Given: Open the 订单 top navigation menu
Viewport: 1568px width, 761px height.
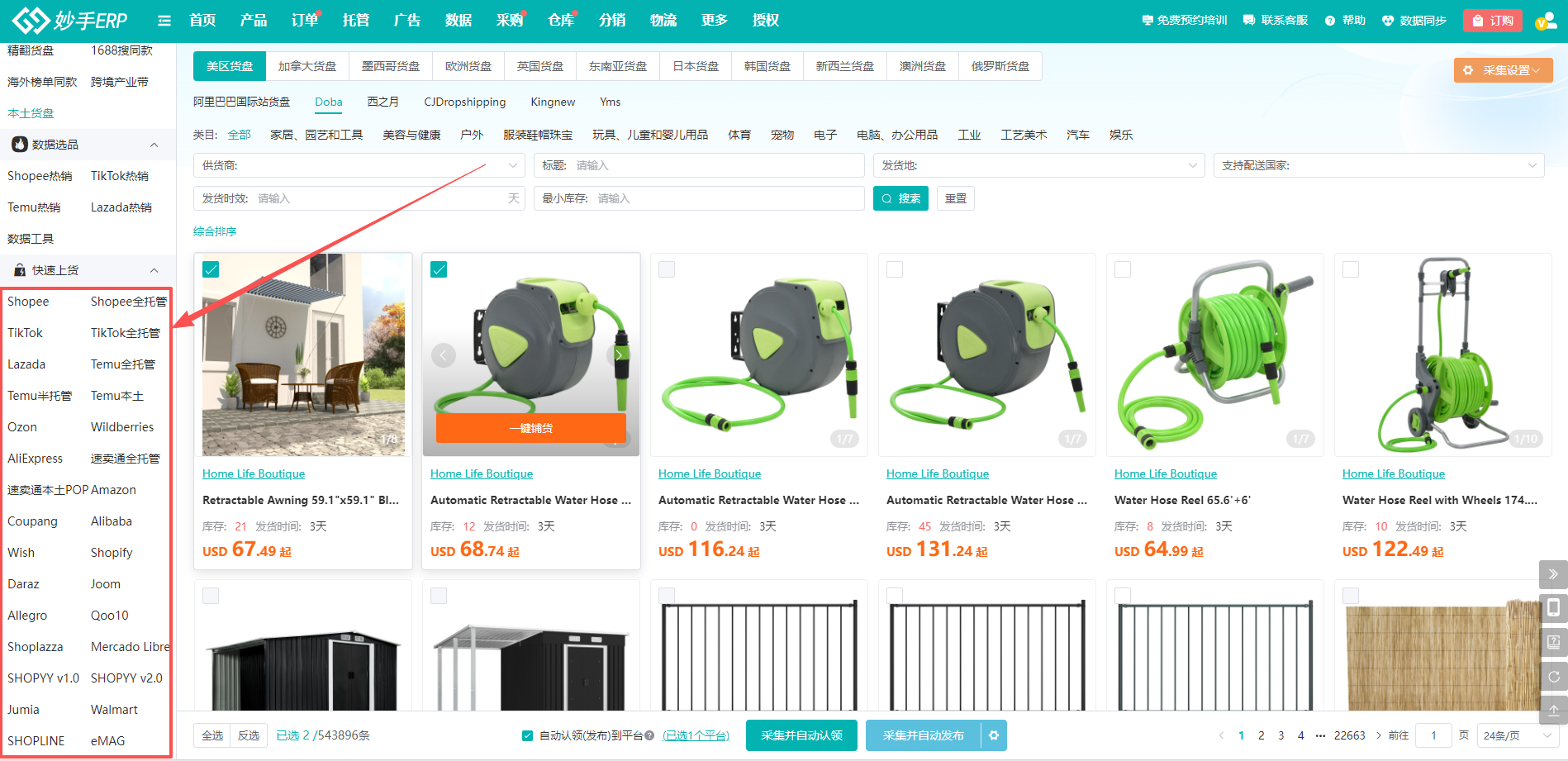Looking at the screenshot, I should [x=305, y=21].
